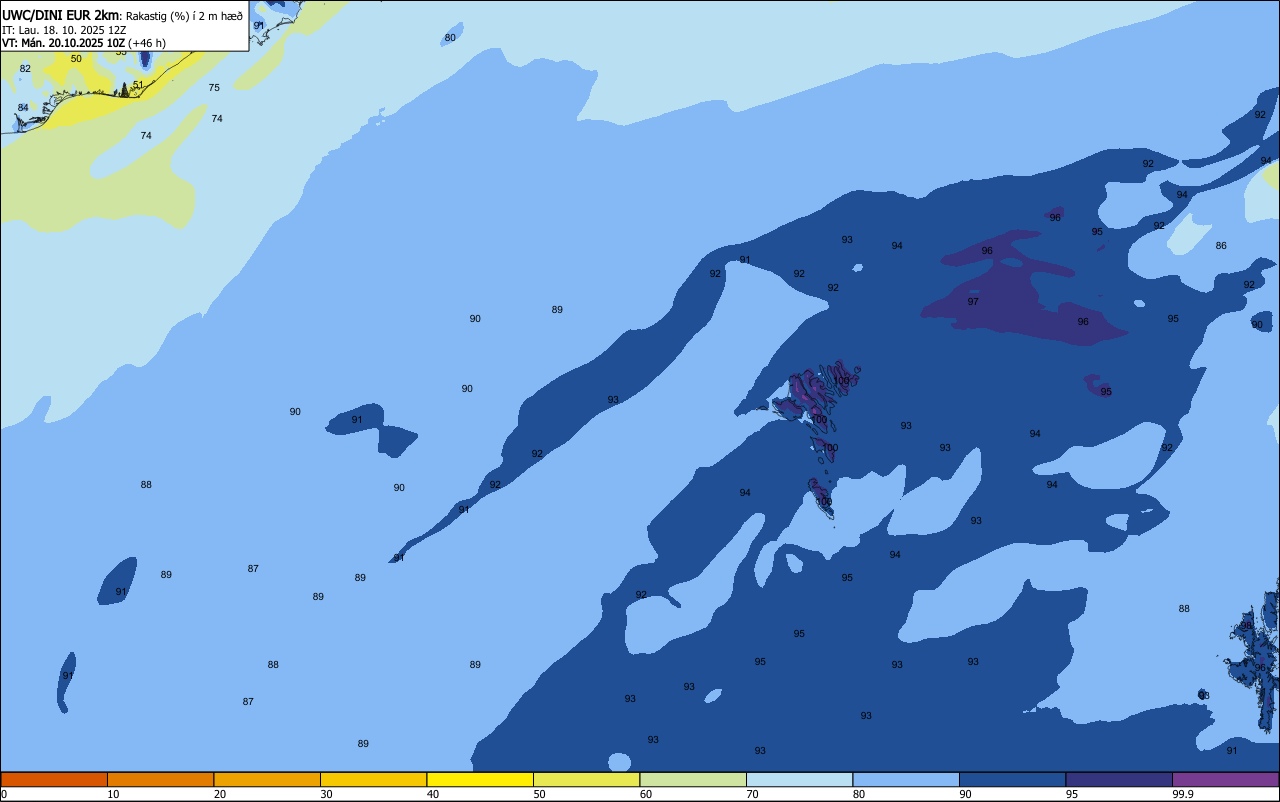1280x802 pixels.
Task: Select the dark blue 90–95 legend swatch
Action: 1012,779
